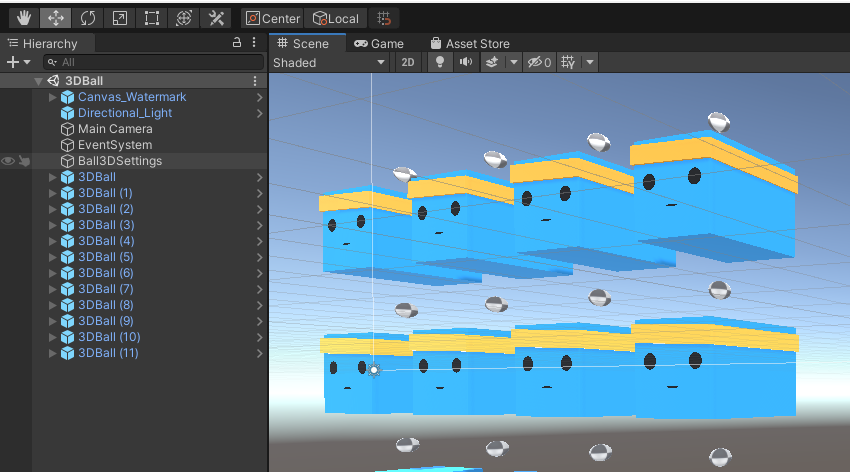
Task: Select the Move tool
Action: pos(56,18)
